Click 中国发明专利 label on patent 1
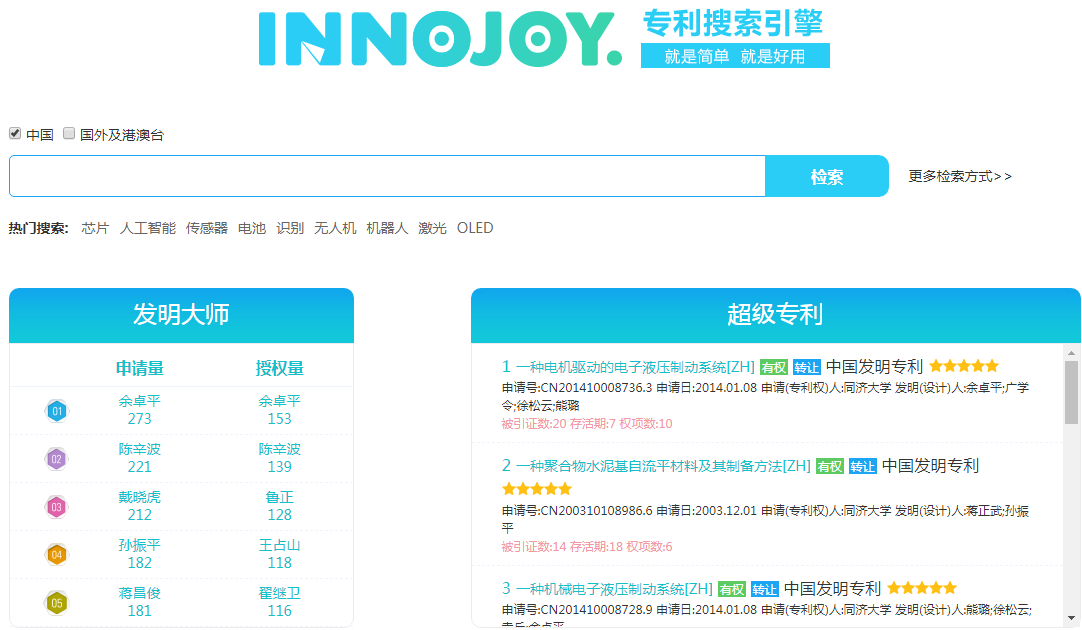The height and width of the screenshot is (630, 1082). [x=874, y=367]
